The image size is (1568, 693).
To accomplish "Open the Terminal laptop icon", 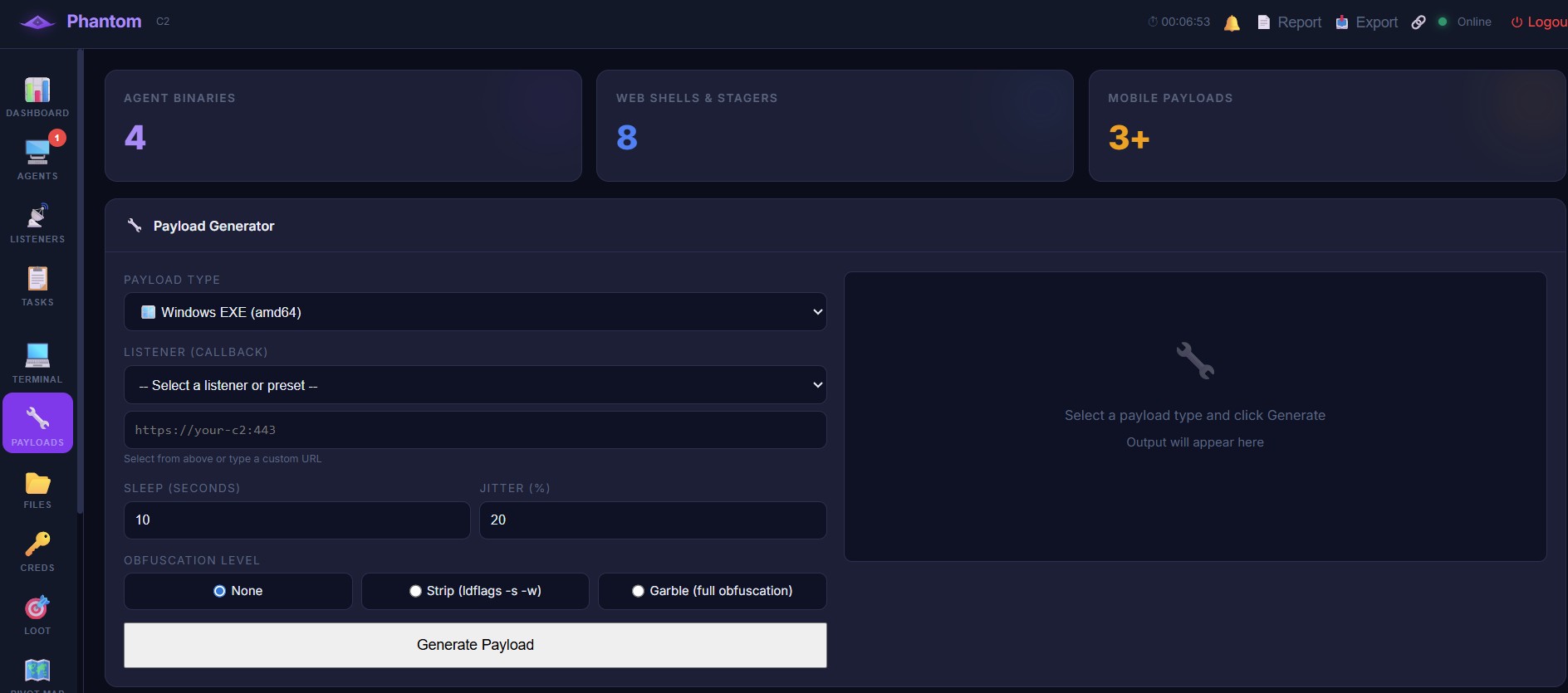I will (37, 355).
